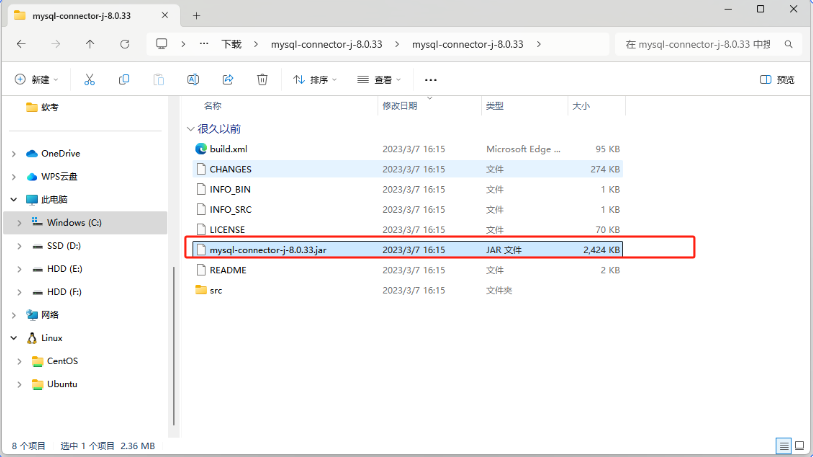Image resolution: width=813 pixels, height=457 pixels.
Task: Click the Share icon in toolbar
Action: [x=228, y=79]
